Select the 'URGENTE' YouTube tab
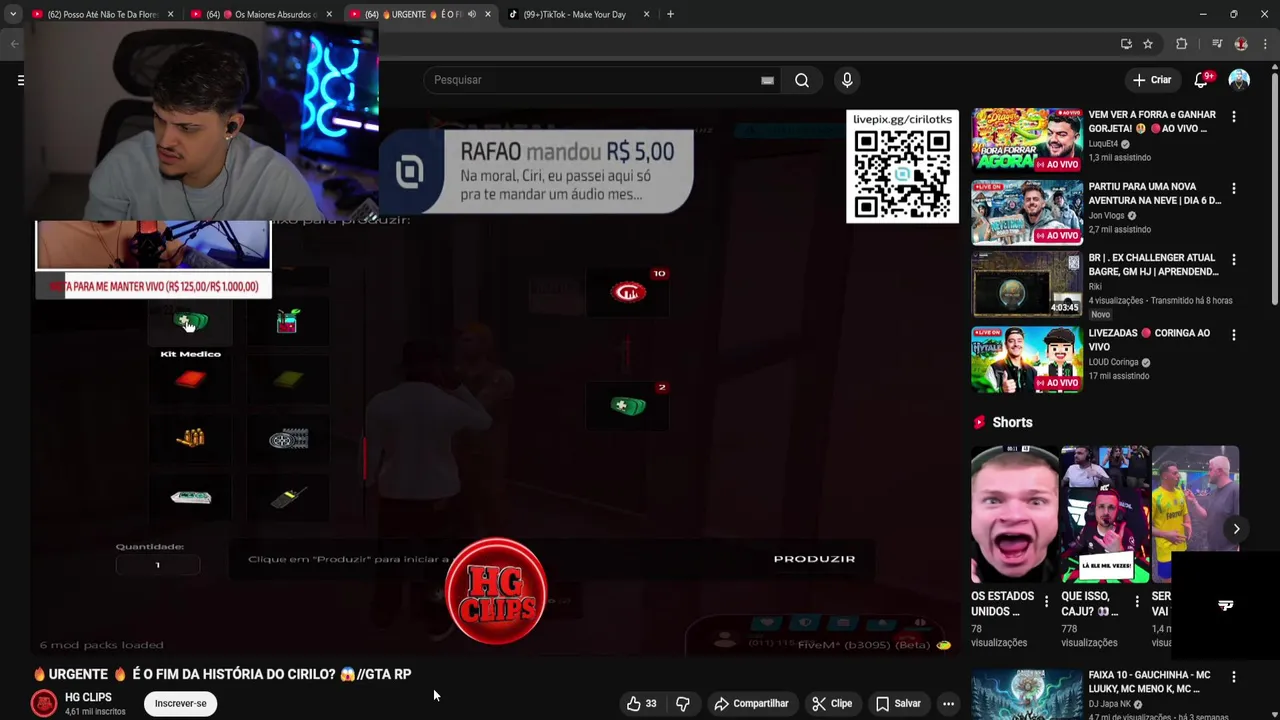Image resolution: width=1280 pixels, height=720 pixels. coord(421,14)
